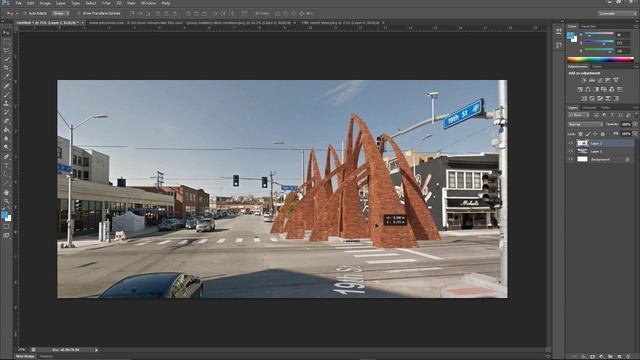640x360 pixels.
Task: Select the Eraser tool
Action: [x=6, y=121]
